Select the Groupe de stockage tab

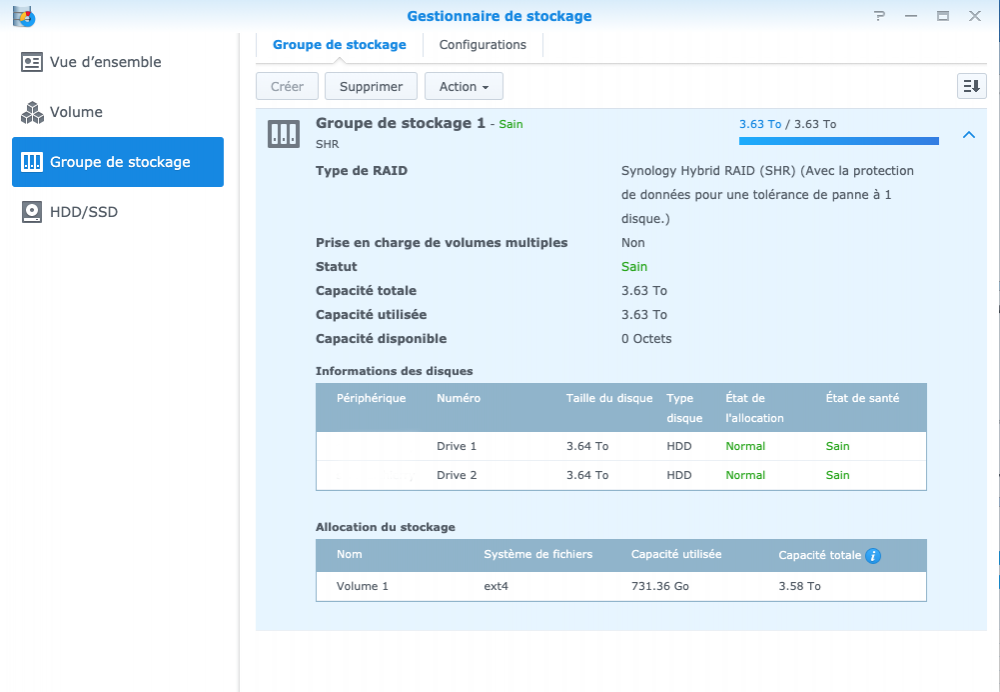tap(339, 45)
